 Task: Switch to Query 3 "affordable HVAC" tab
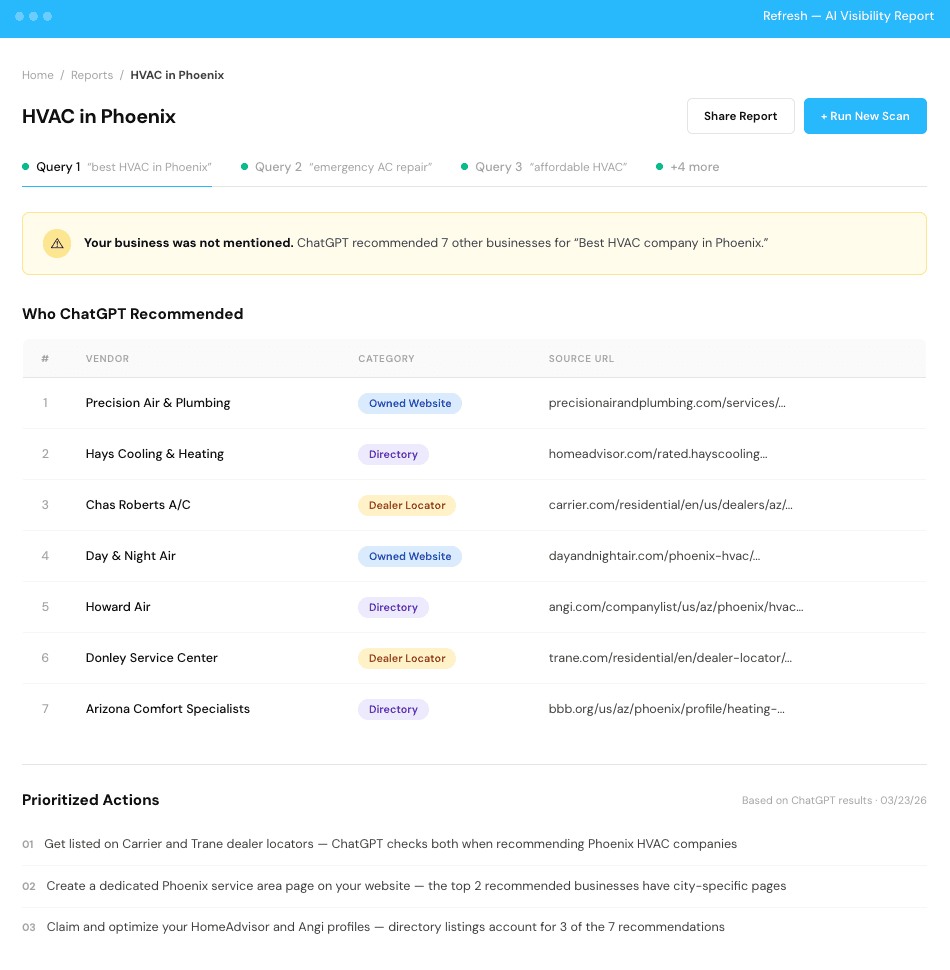[544, 167]
